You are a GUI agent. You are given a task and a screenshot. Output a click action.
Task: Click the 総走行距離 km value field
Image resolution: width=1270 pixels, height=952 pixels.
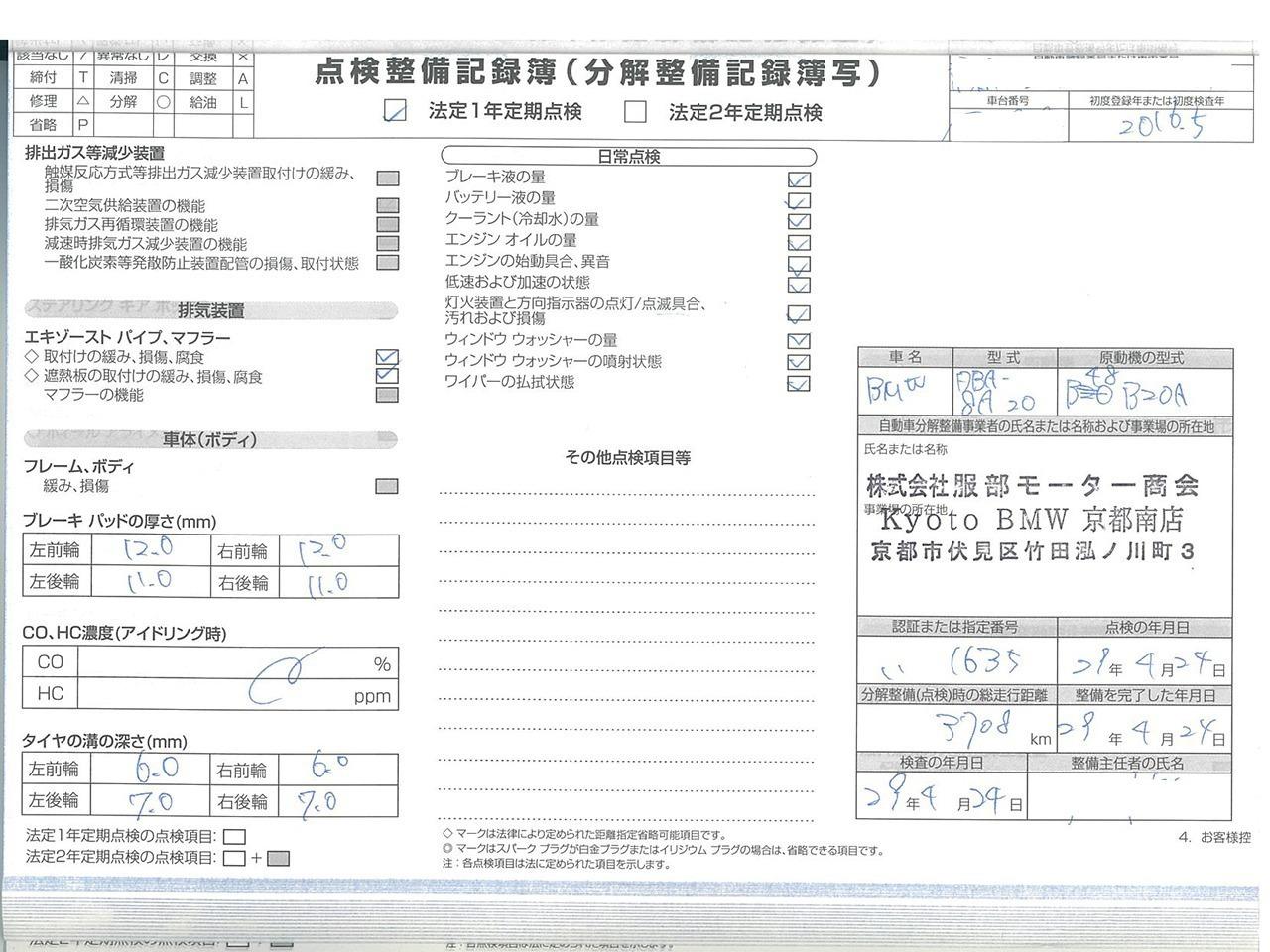(x=956, y=730)
